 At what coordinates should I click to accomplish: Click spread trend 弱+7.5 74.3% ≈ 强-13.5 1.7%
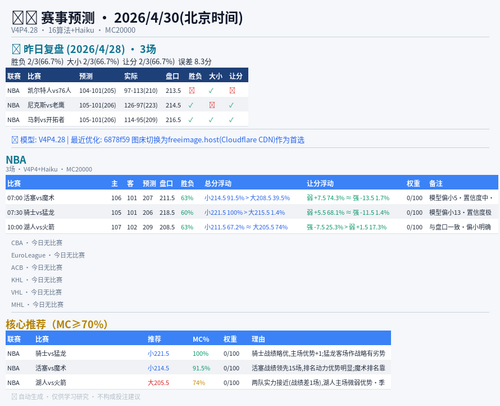(x=348, y=198)
